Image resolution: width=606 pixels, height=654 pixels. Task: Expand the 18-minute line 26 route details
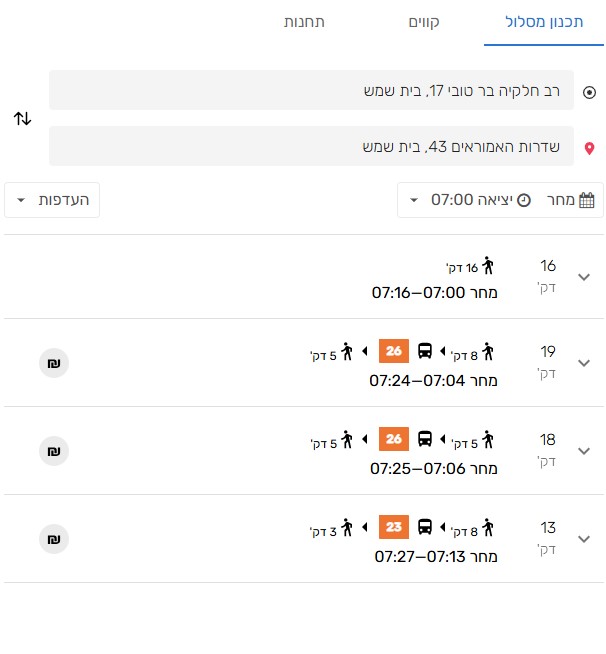pos(585,451)
